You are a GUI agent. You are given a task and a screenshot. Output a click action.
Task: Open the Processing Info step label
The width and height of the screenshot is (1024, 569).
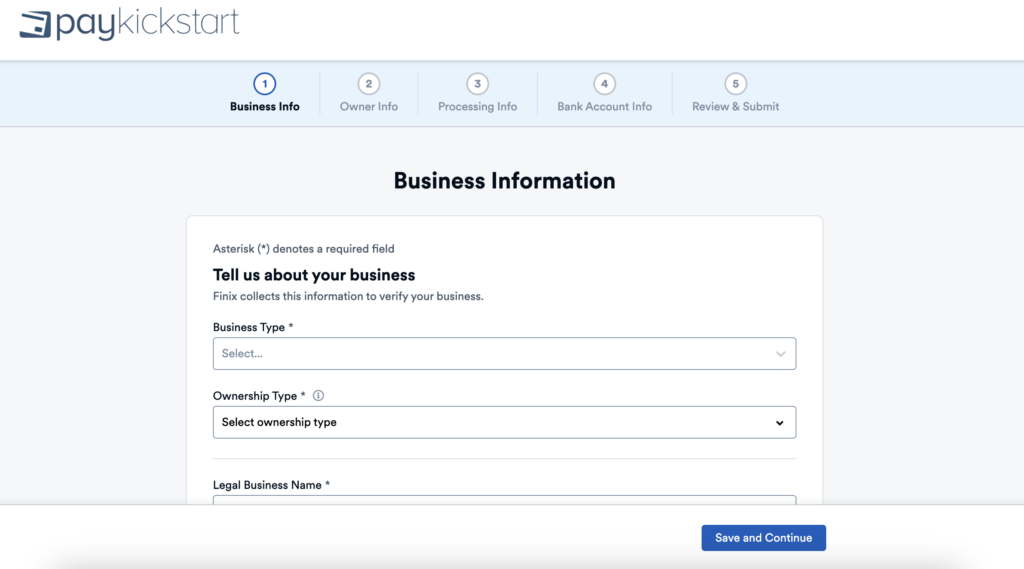pyautogui.click(x=477, y=107)
